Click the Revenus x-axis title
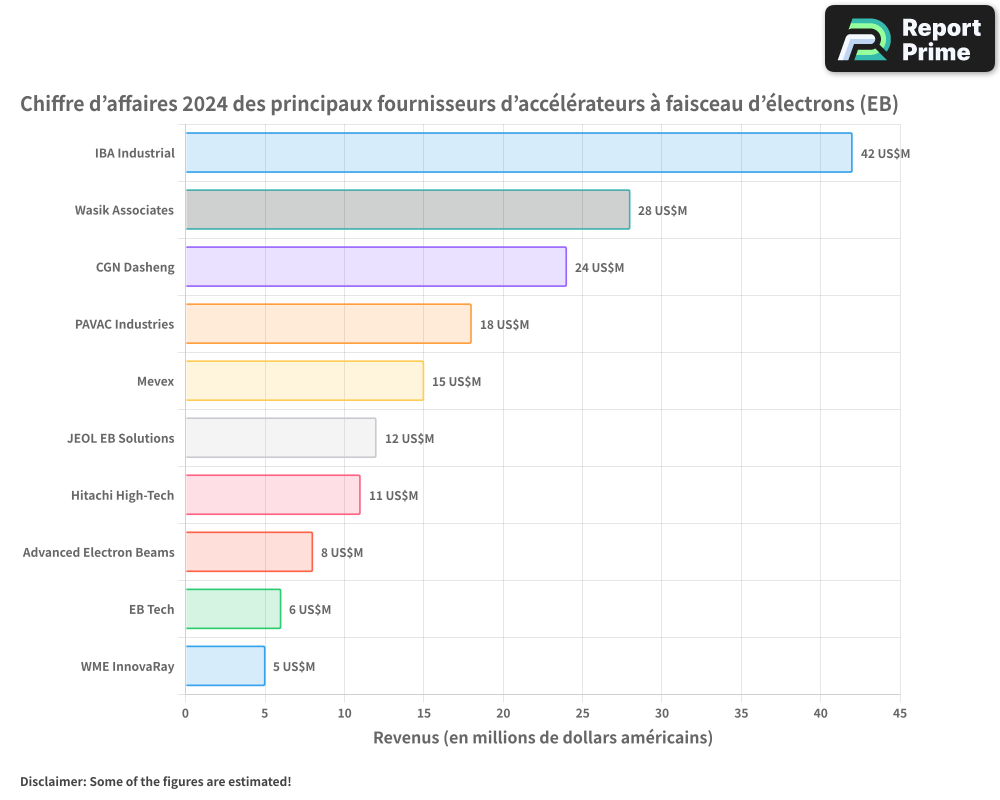The width and height of the screenshot is (1000, 800). [x=542, y=738]
